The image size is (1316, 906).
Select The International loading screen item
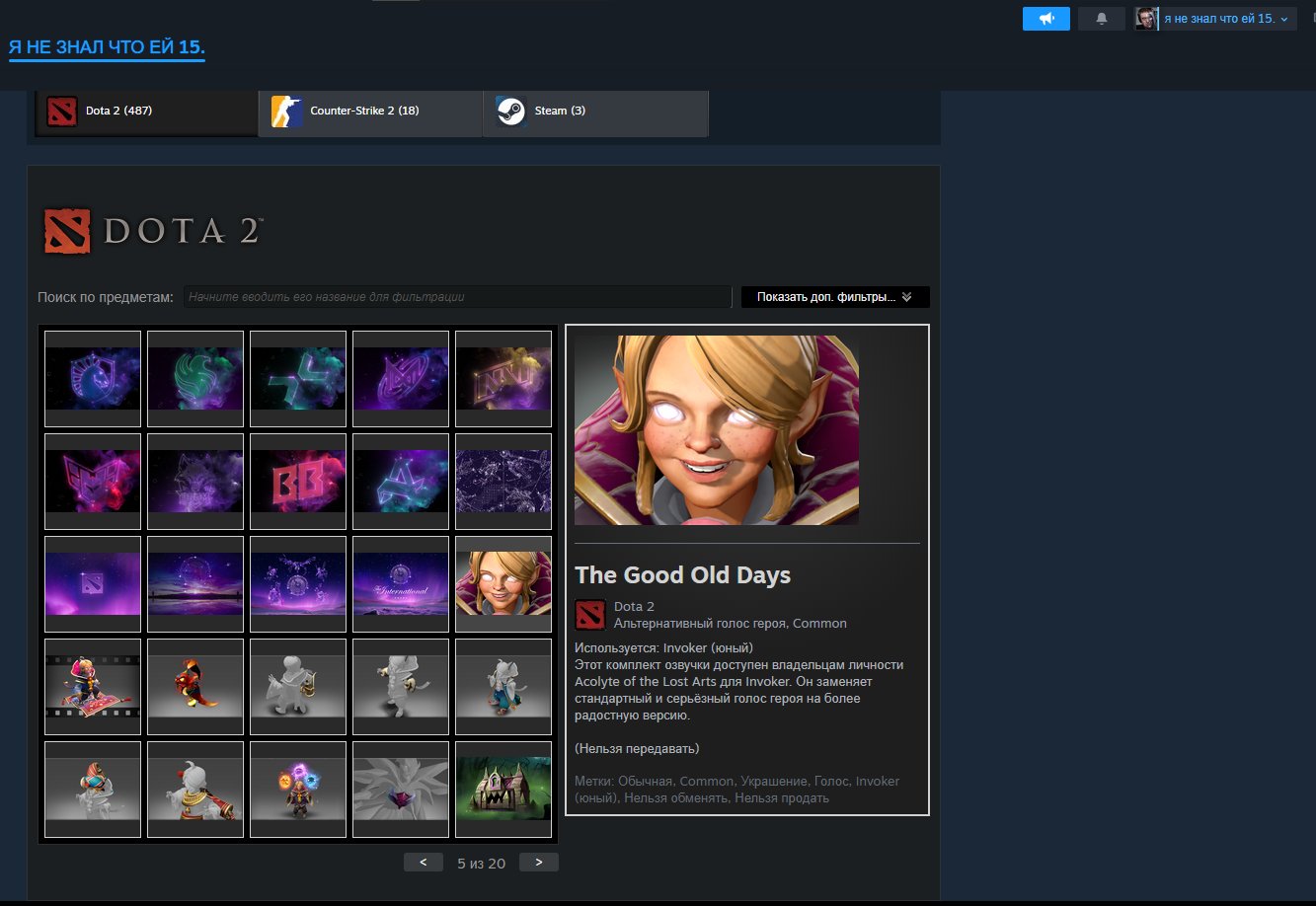click(401, 584)
